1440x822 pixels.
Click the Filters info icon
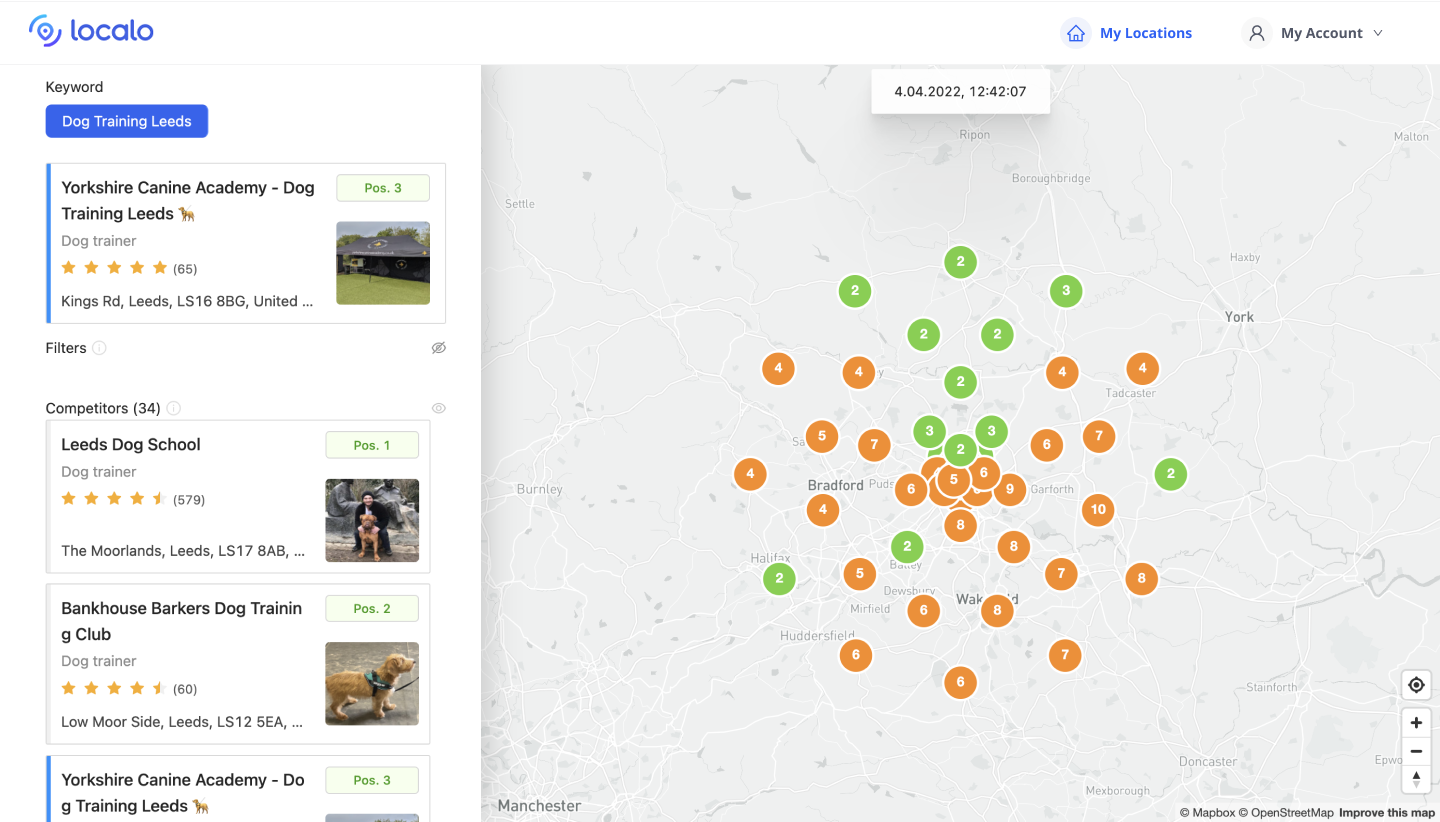click(99, 348)
